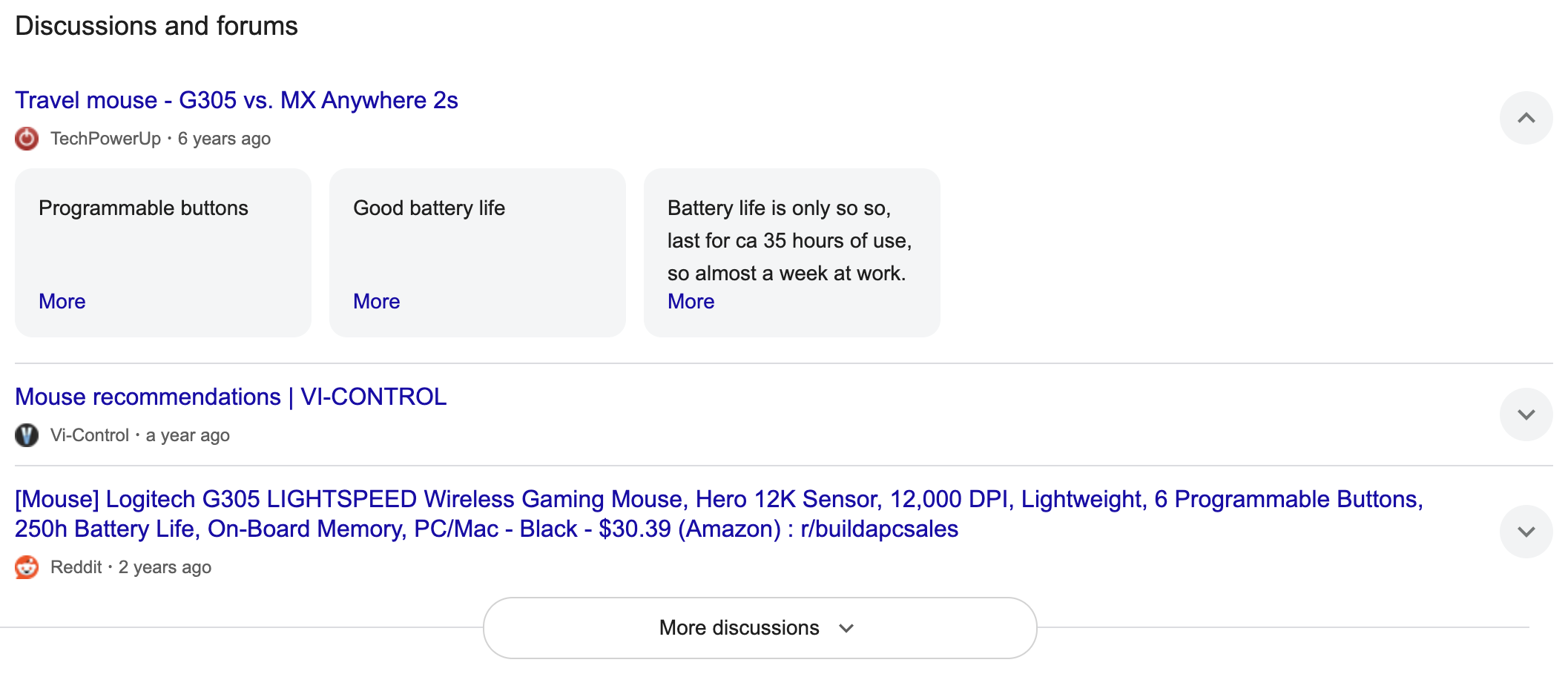Click the Reddit mascot favicon icon
Screen dimensions: 1568x674
[x=27, y=567]
